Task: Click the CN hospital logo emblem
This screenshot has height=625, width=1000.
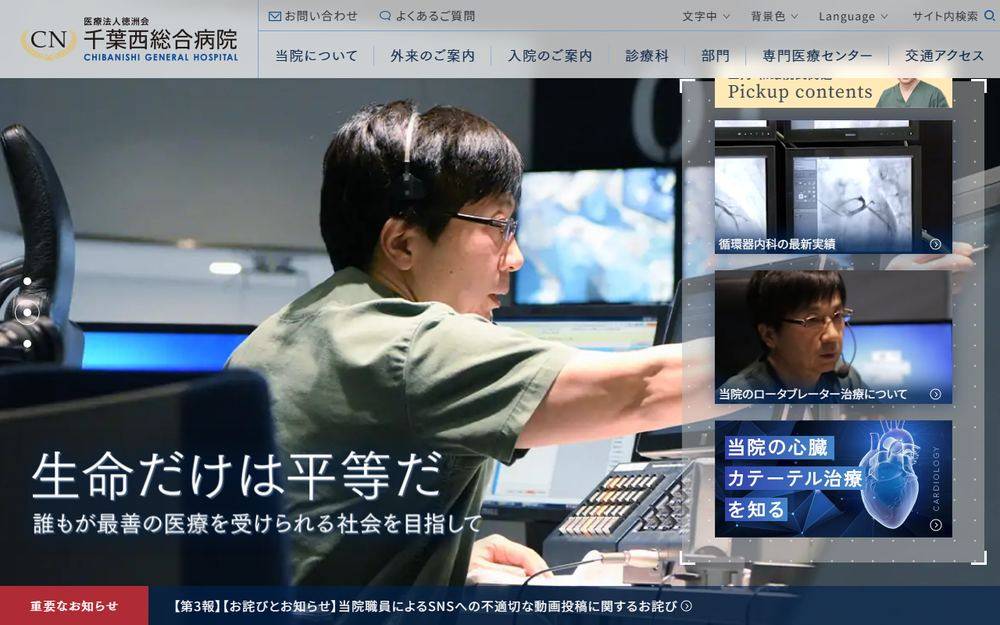Action: pos(48,41)
